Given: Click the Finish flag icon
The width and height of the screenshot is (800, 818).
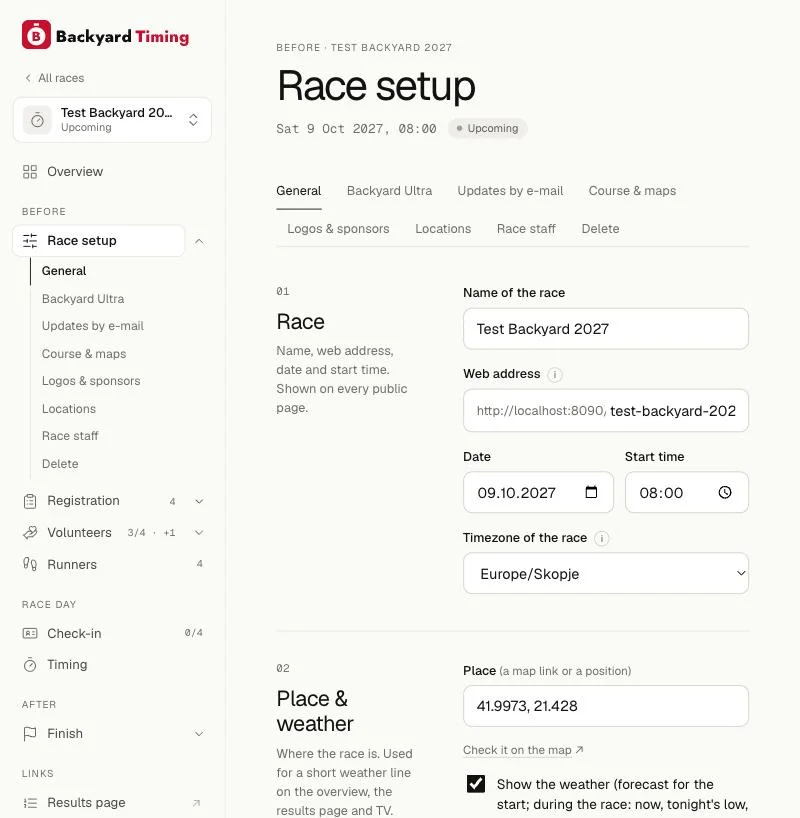Looking at the screenshot, I should click(x=30, y=733).
